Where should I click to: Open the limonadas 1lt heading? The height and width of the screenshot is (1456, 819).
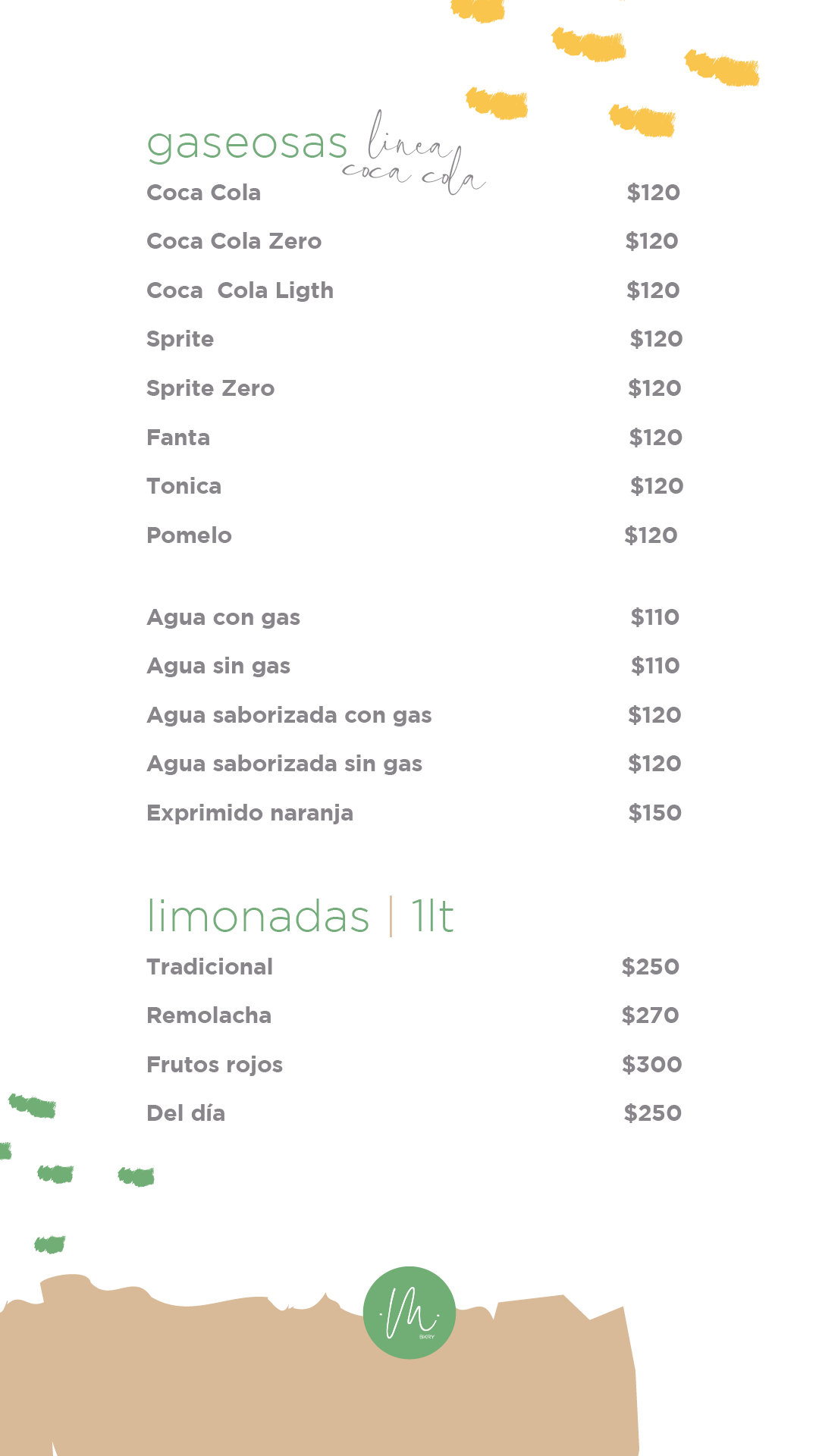click(x=300, y=916)
